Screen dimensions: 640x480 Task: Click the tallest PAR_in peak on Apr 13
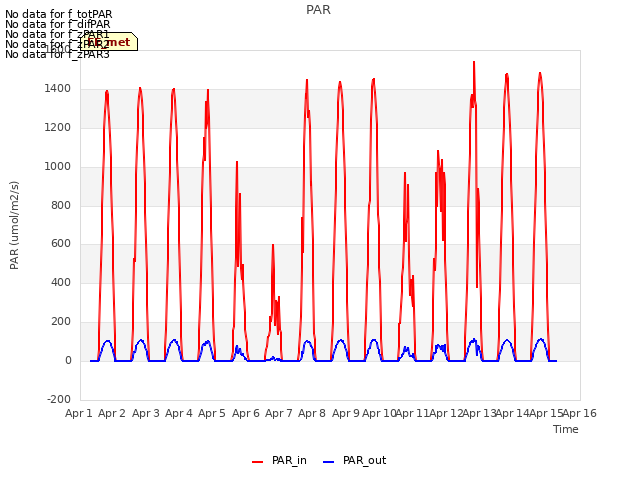point(474,62)
